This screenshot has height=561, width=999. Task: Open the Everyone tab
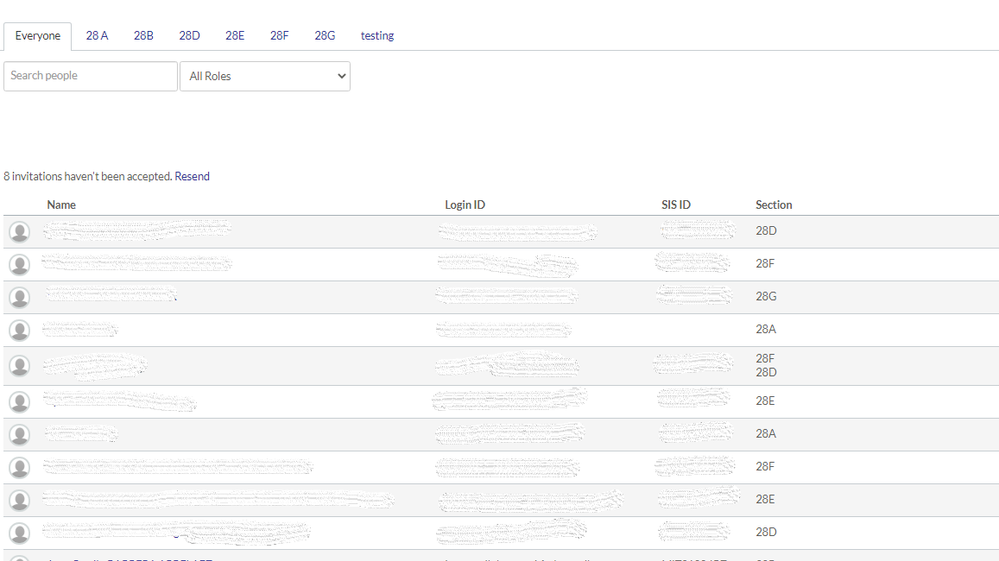tap(38, 36)
